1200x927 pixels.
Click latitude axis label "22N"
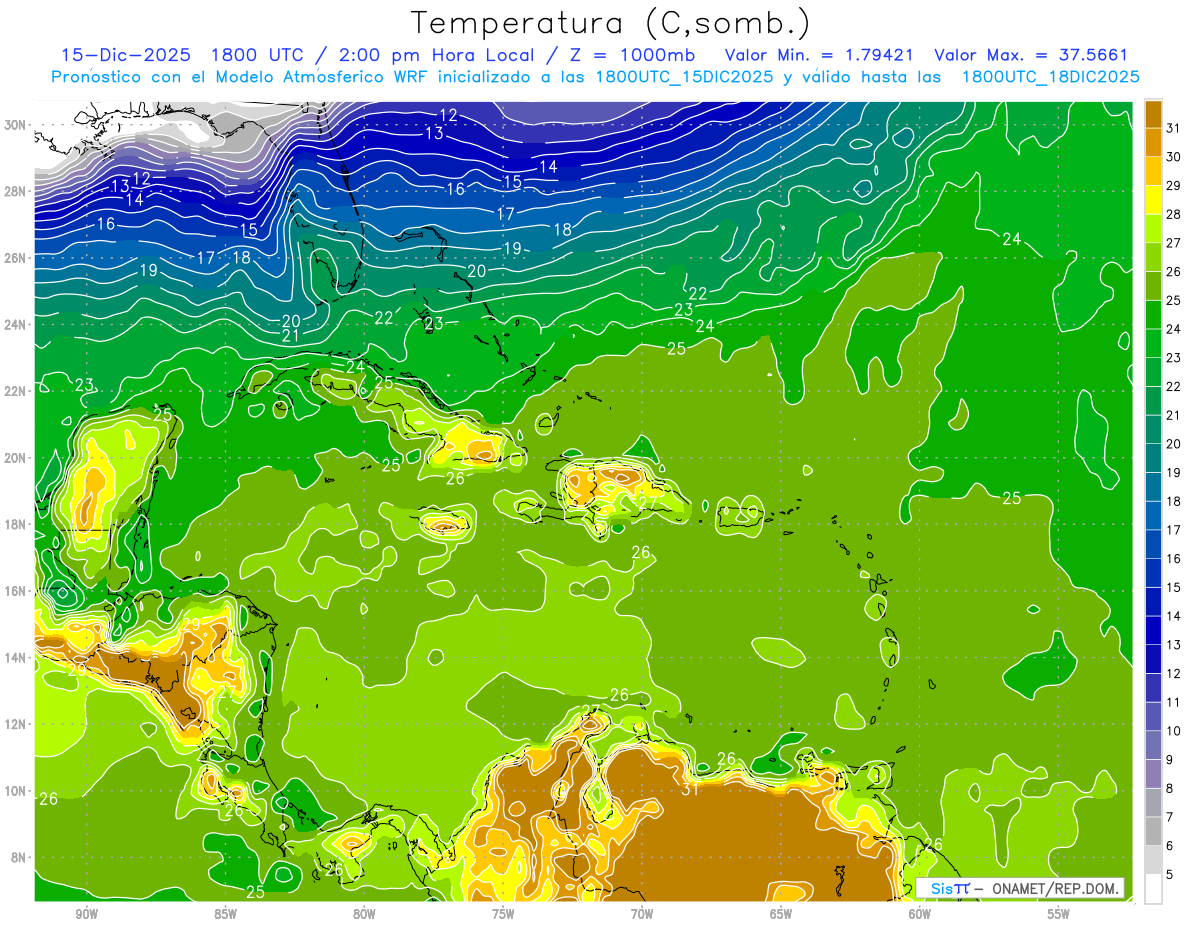17,391
